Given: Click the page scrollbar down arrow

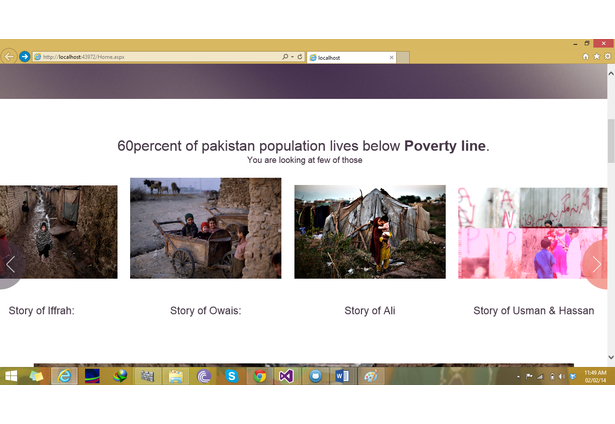Looking at the screenshot, I should pos(611,357).
